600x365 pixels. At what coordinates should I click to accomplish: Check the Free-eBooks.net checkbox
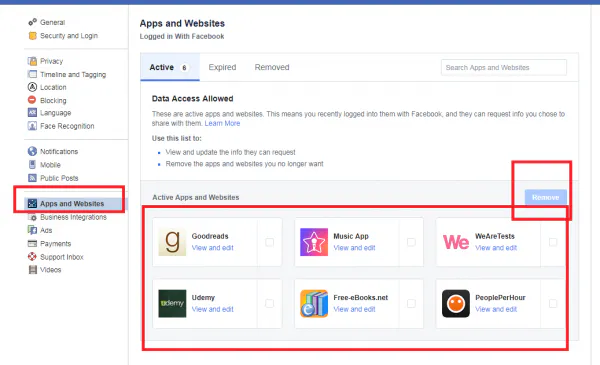[411, 303]
